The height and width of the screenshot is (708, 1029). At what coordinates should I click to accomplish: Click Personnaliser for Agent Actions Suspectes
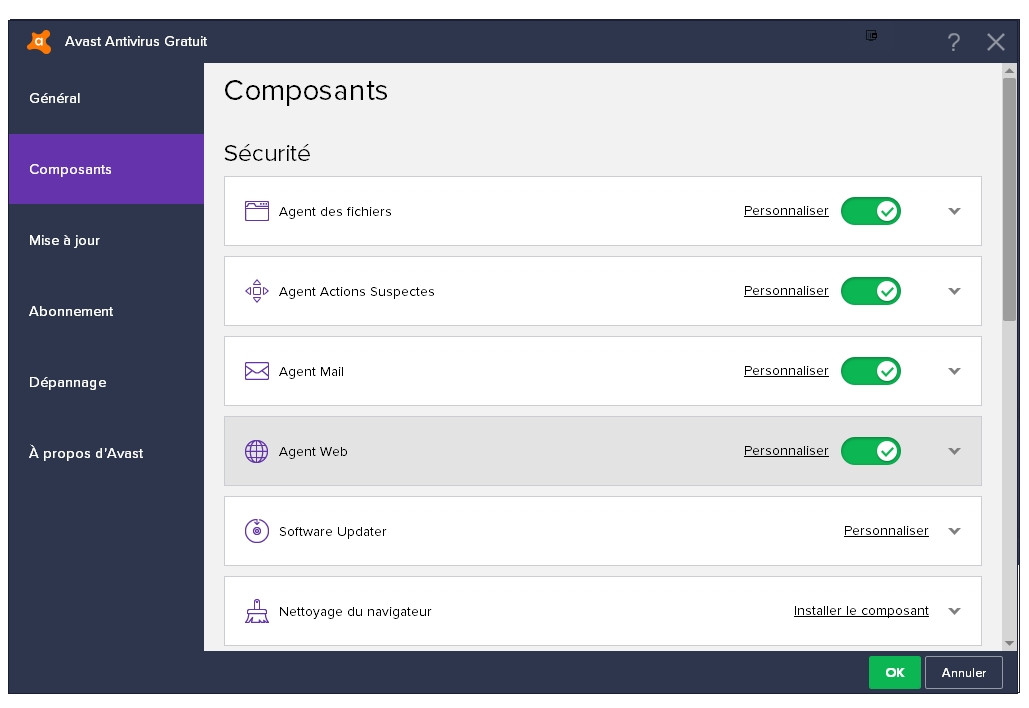tap(786, 291)
